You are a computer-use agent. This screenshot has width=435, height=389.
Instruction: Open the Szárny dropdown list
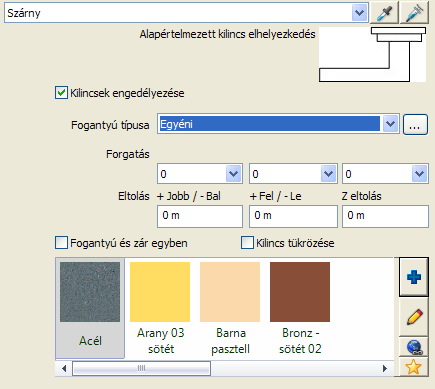pyautogui.click(x=359, y=13)
